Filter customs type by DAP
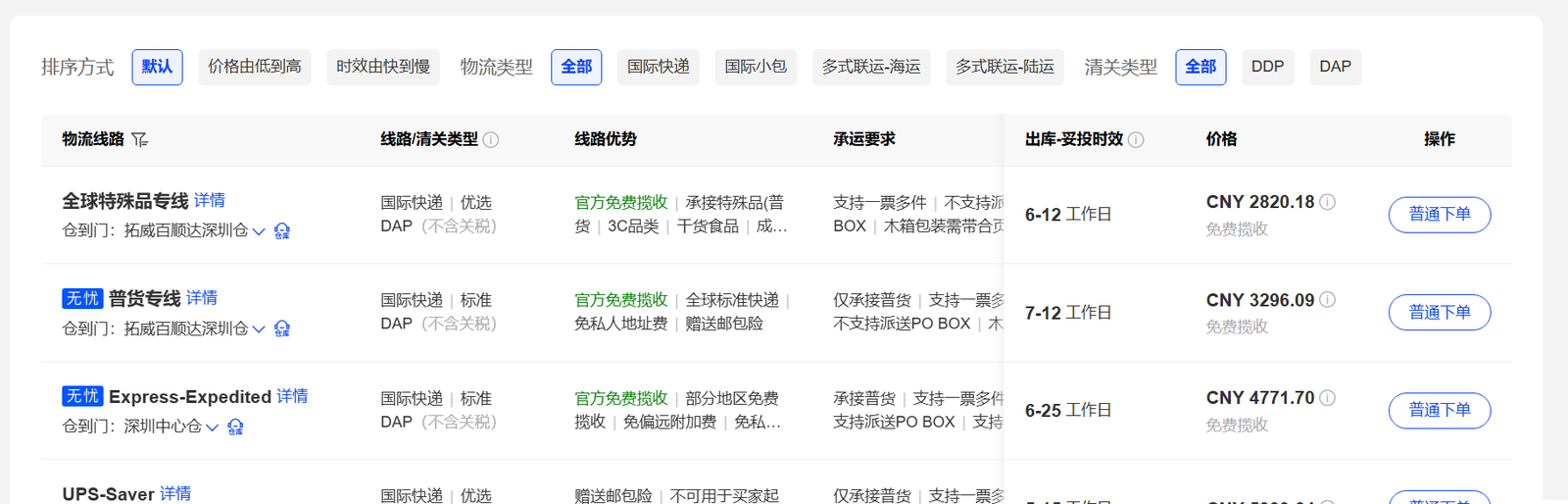This screenshot has width=1568, height=504. coord(1335,67)
